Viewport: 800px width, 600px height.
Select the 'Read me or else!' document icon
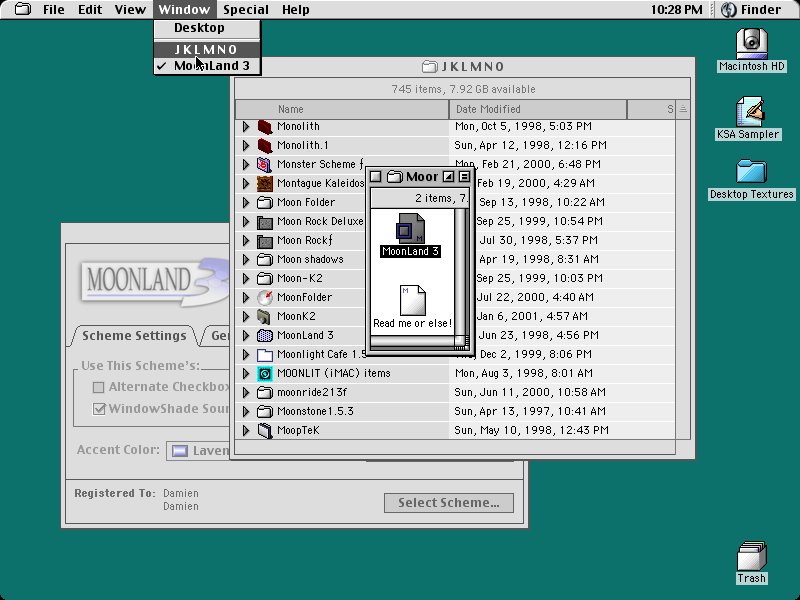(412, 301)
